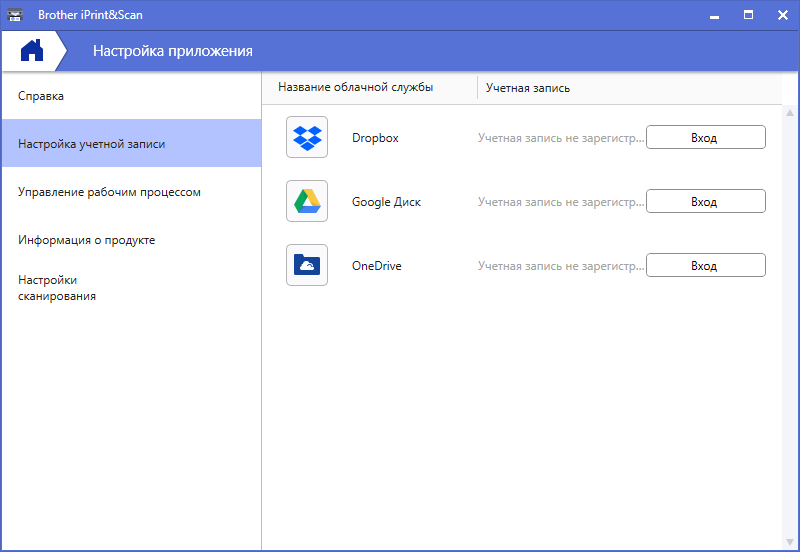800x552 pixels.
Task: Click the Учетная запись column header
Action: (528, 88)
